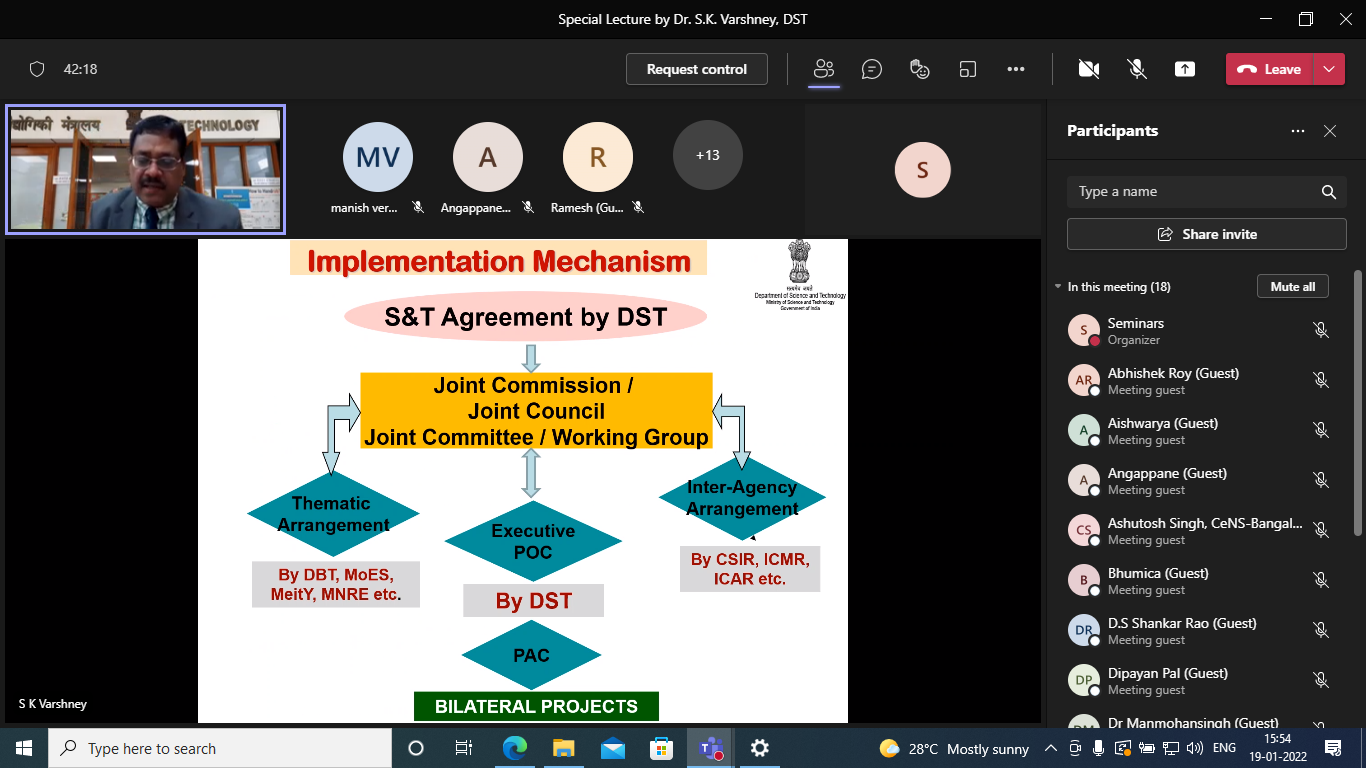Click the S K Varshney video thumbnail

146,169
